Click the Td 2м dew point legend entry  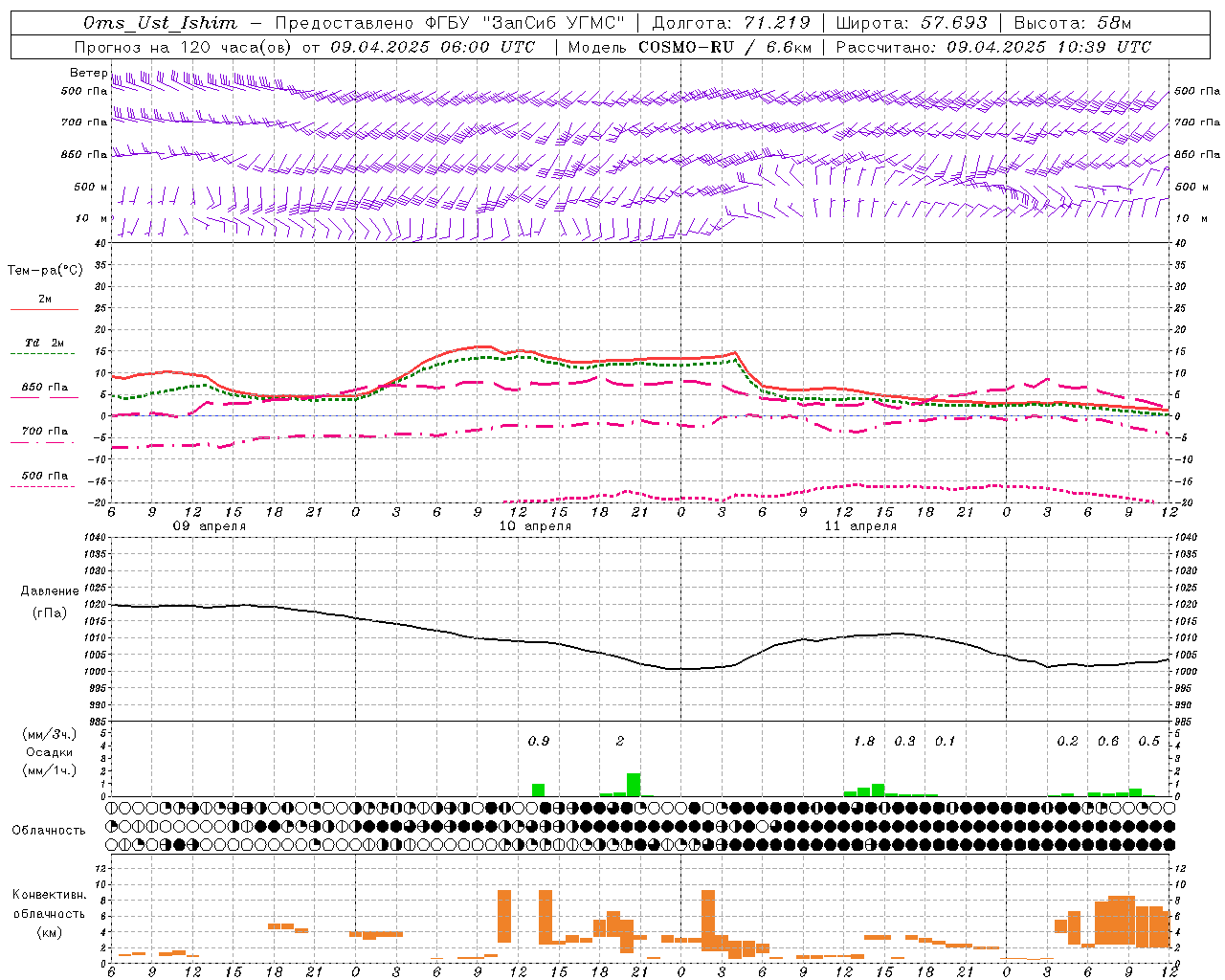tap(44, 343)
